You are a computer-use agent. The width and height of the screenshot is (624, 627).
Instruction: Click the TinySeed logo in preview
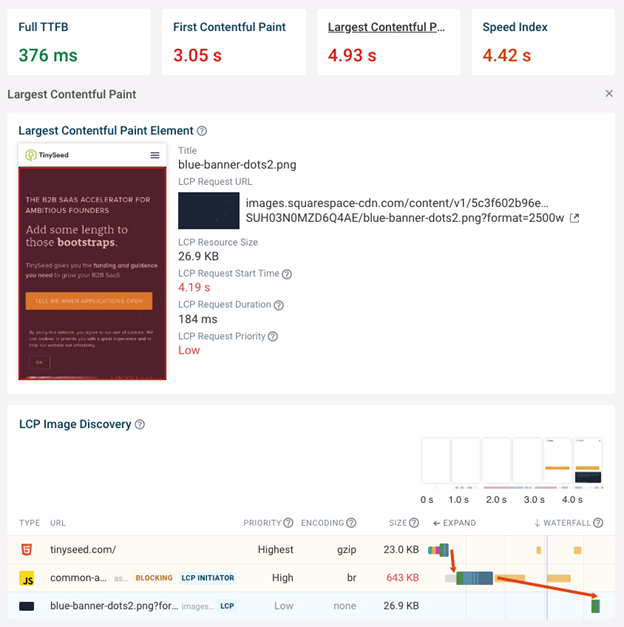(47, 155)
